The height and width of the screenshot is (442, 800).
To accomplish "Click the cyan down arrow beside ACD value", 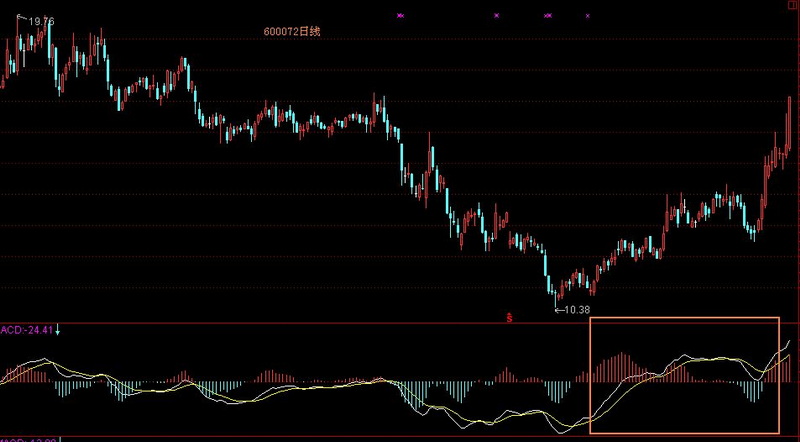I will 58,329.
